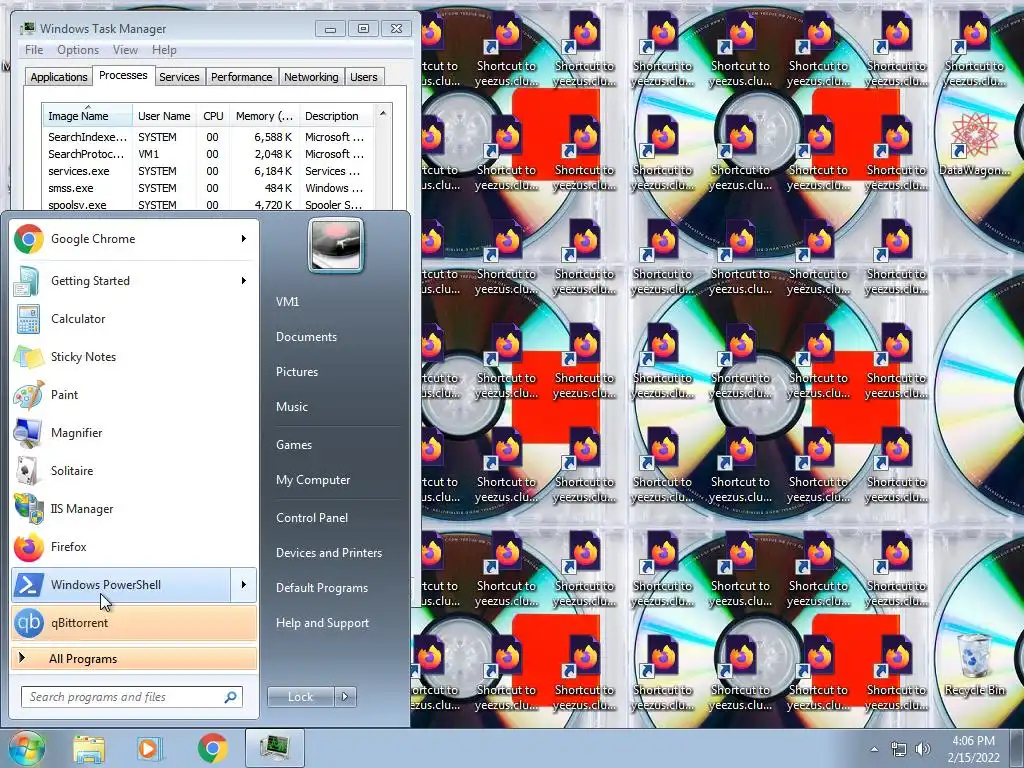Open qBittorrent from Start menu
The width and height of the screenshot is (1024, 768).
click(134, 622)
